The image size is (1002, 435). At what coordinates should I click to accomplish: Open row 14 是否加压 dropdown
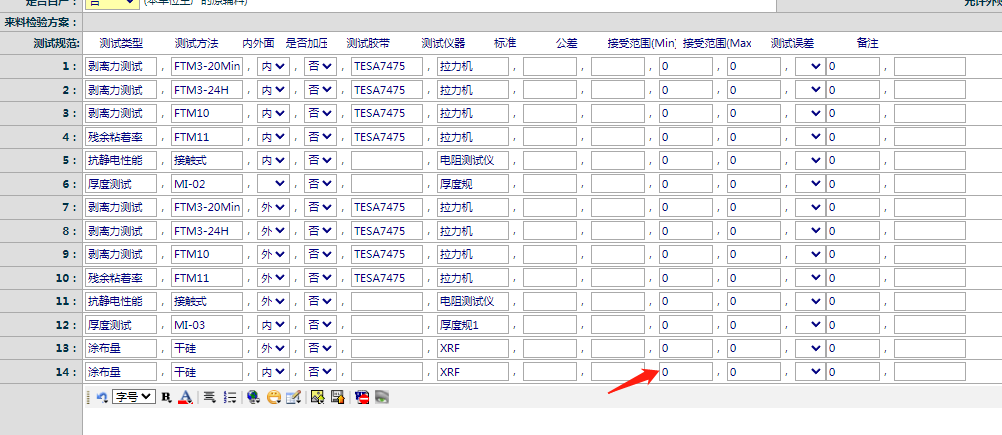point(321,372)
